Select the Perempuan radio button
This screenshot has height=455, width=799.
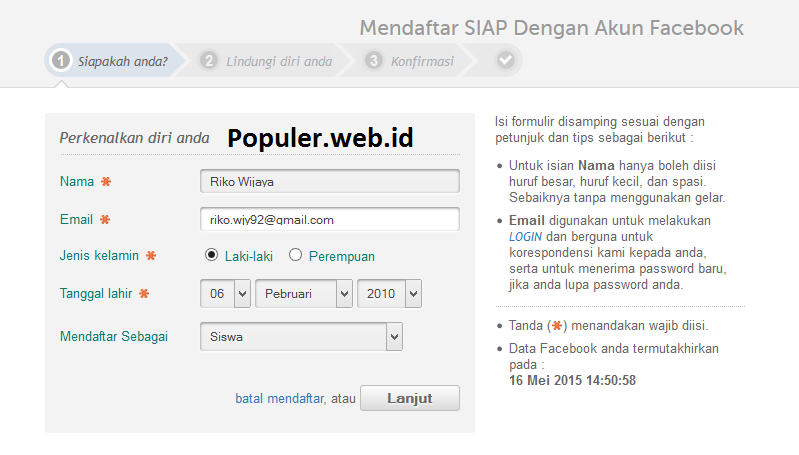(x=296, y=255)
